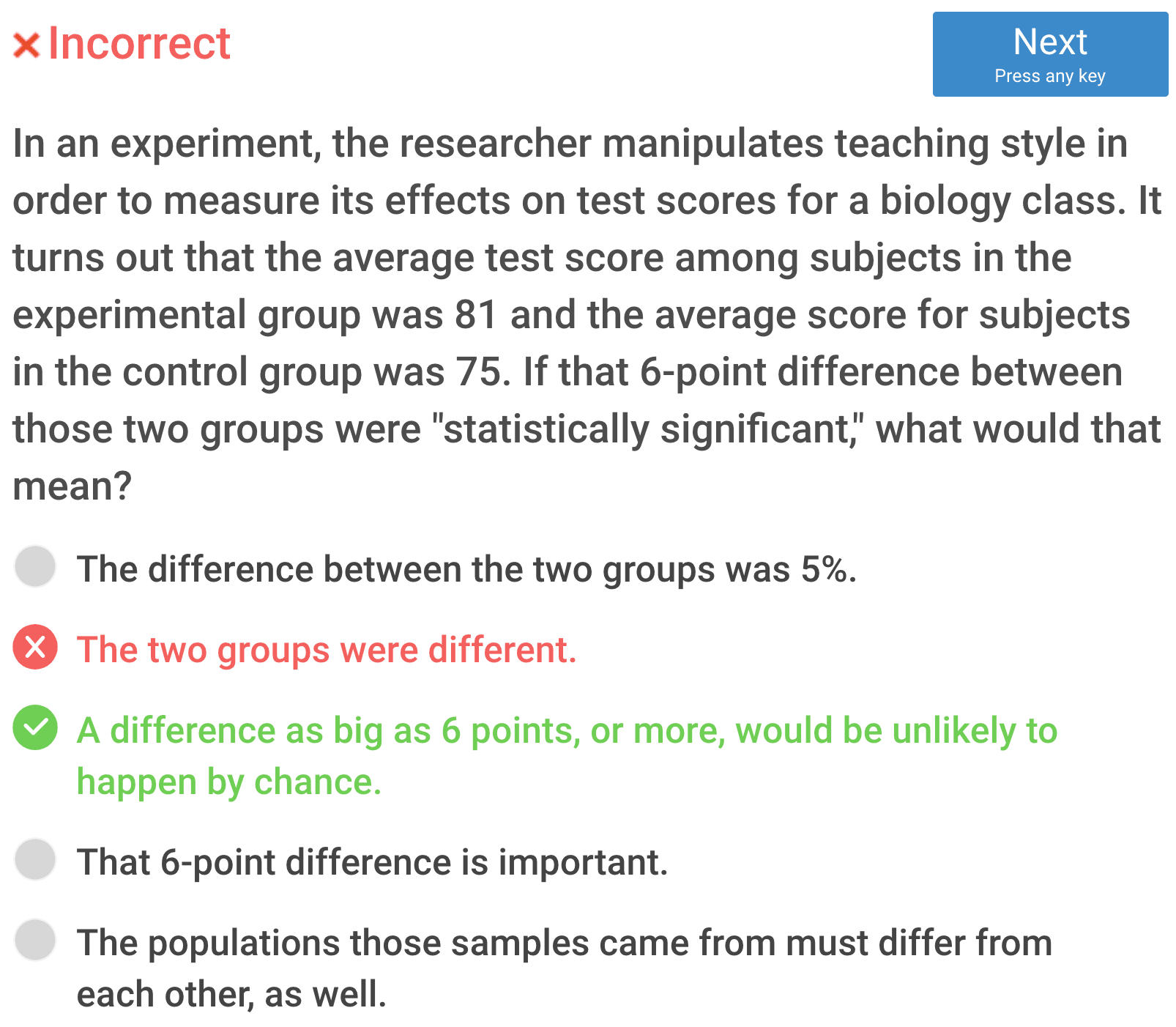
Task: Click the 'each other, as well.' answer line
Action: pyautogui.click(x=231, y=995)
